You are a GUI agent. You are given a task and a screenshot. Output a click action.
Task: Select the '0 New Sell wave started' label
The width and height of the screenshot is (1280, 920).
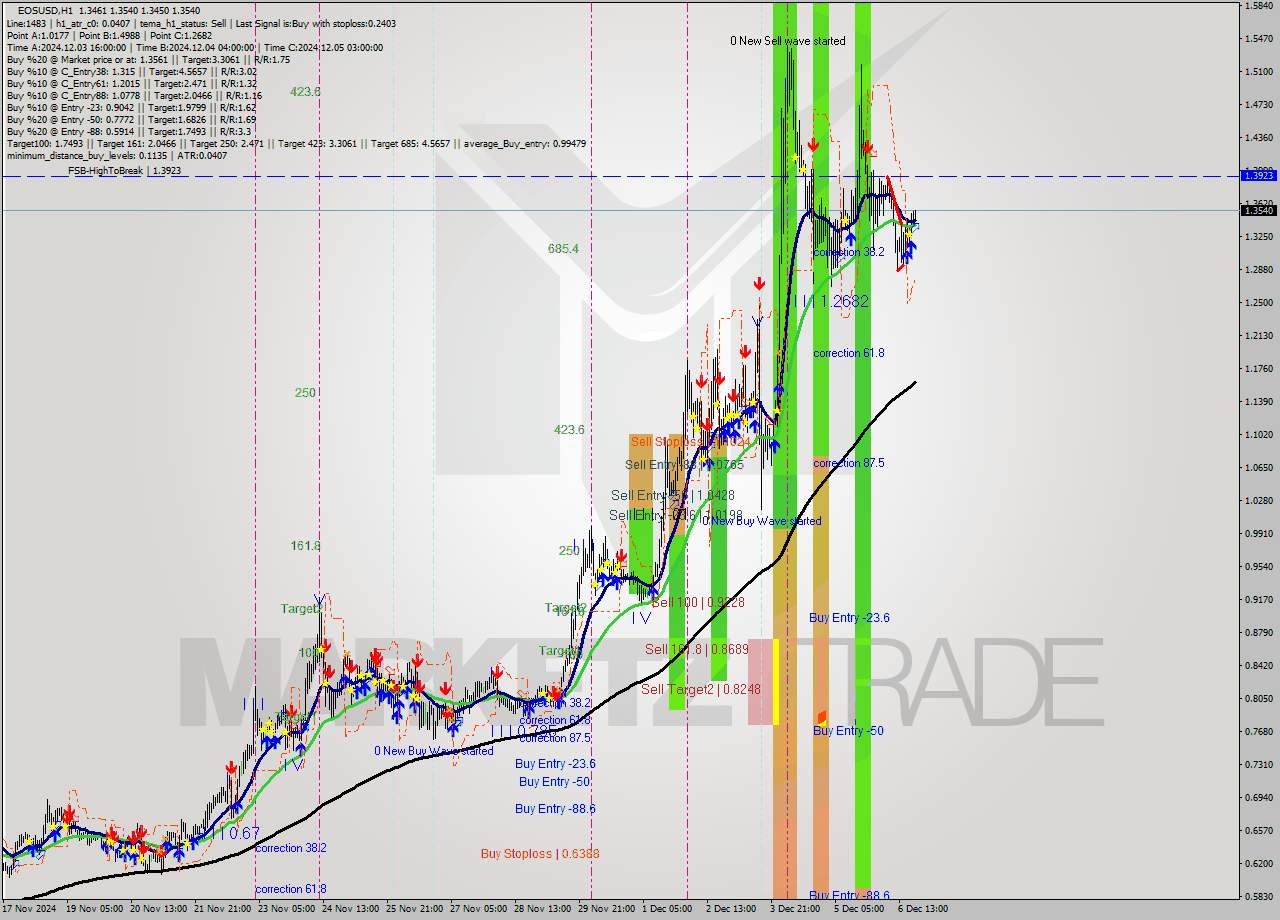click(x=787, y=41)
